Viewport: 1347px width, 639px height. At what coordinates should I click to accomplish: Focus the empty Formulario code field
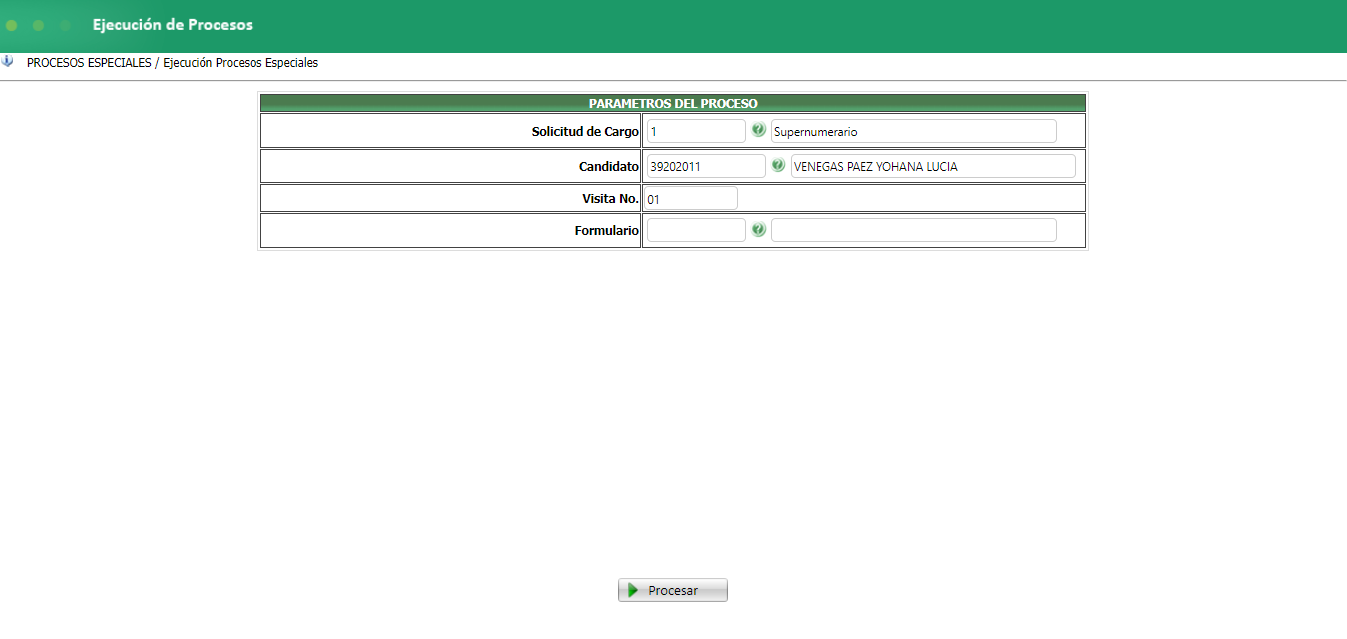696,230
